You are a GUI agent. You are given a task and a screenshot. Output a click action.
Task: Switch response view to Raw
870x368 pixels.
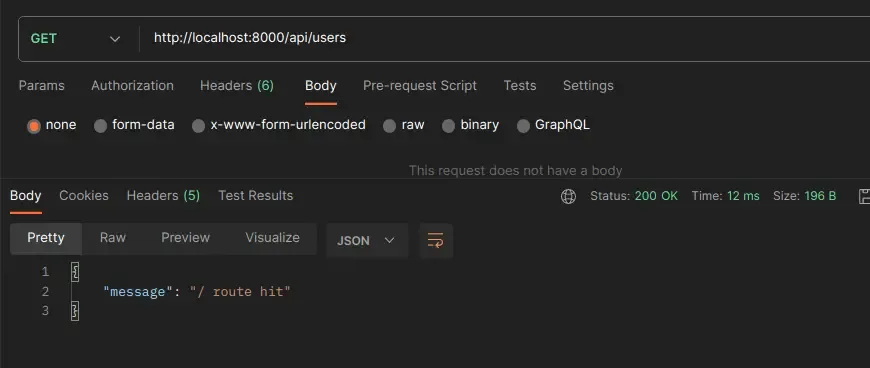(113, 238)
